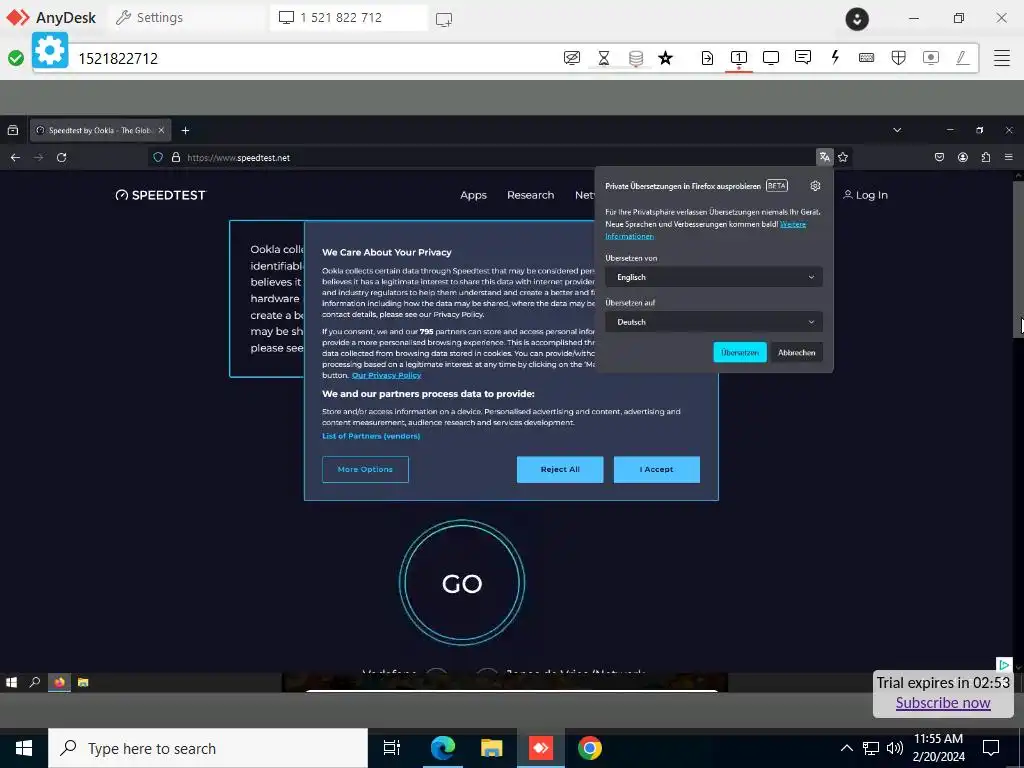The height and width of the screenshot is (768, 1024).
Task: Close the Speedtest Firefox tab
Action: (161, 131)
